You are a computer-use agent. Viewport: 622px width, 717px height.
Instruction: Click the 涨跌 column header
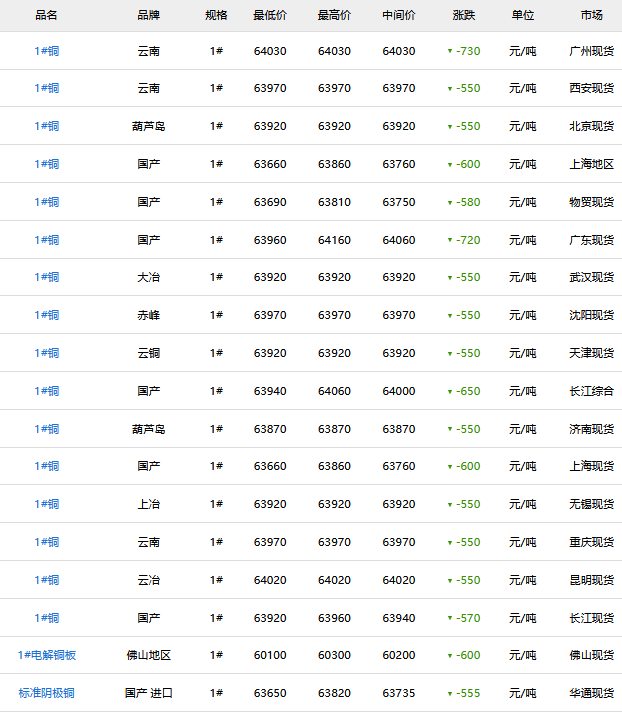coord(464,16)
